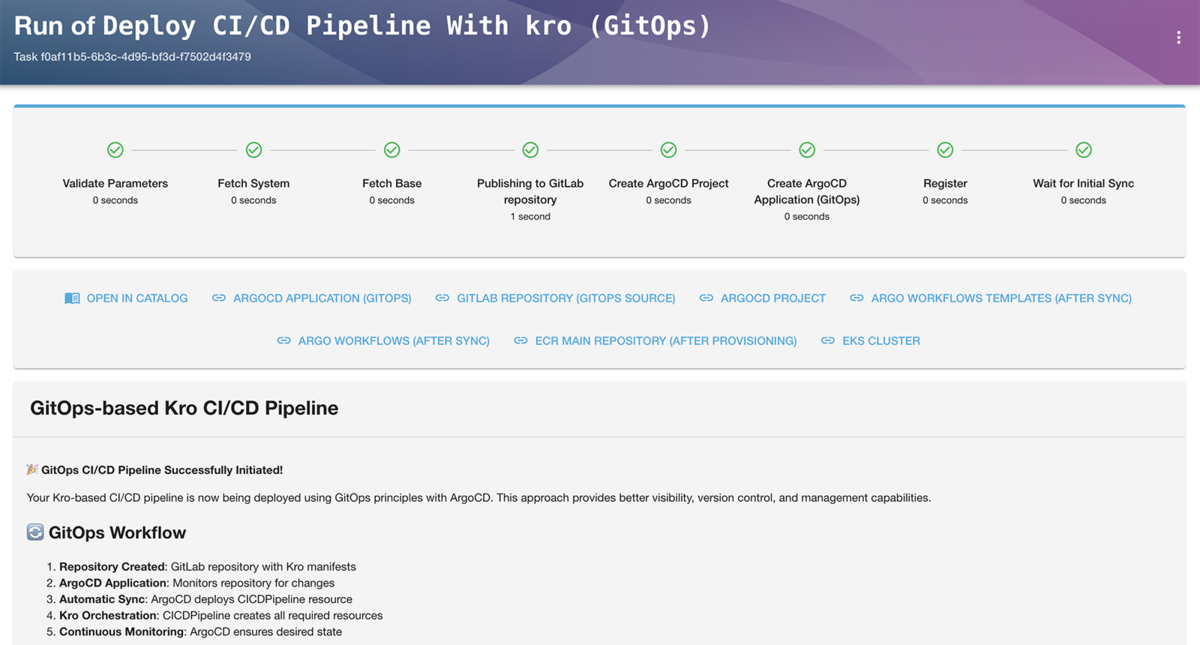Viewport: 1200px width, 645px height.
Task: Open Argo Workflows Templates (After Sync)
Action: (1001, 298)
